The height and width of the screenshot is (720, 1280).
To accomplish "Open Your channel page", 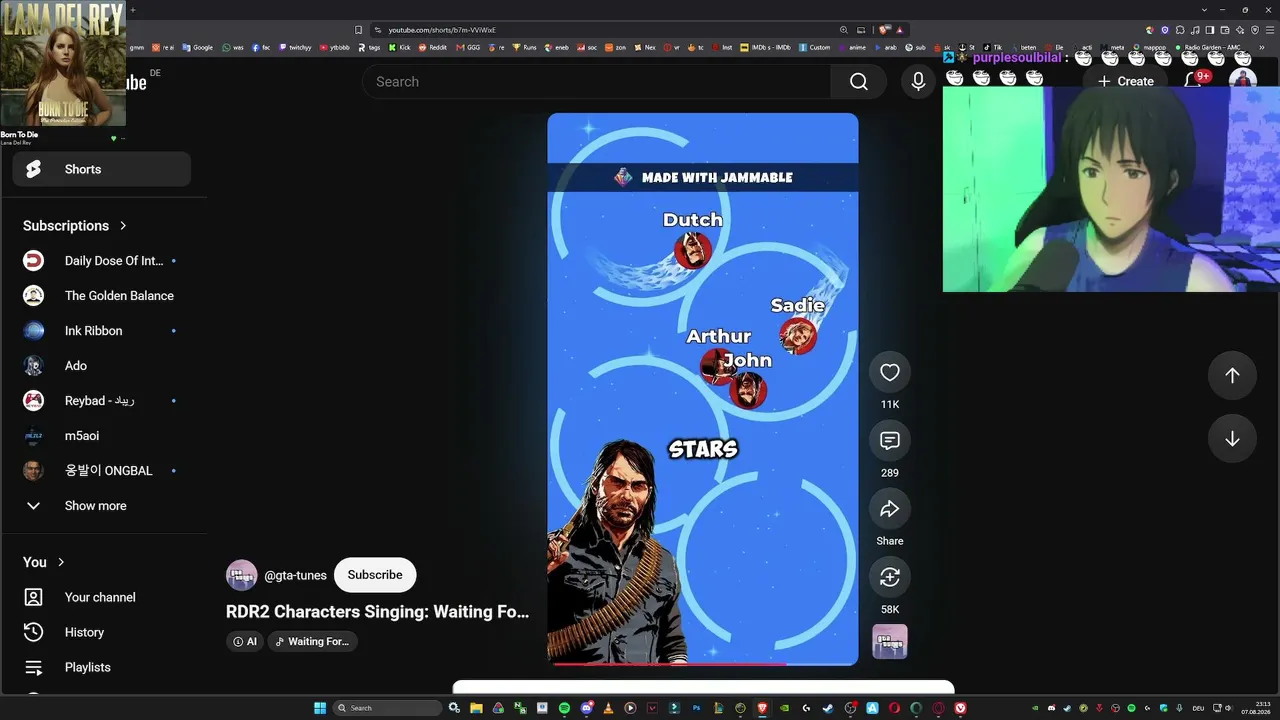I will coord(101,597).
